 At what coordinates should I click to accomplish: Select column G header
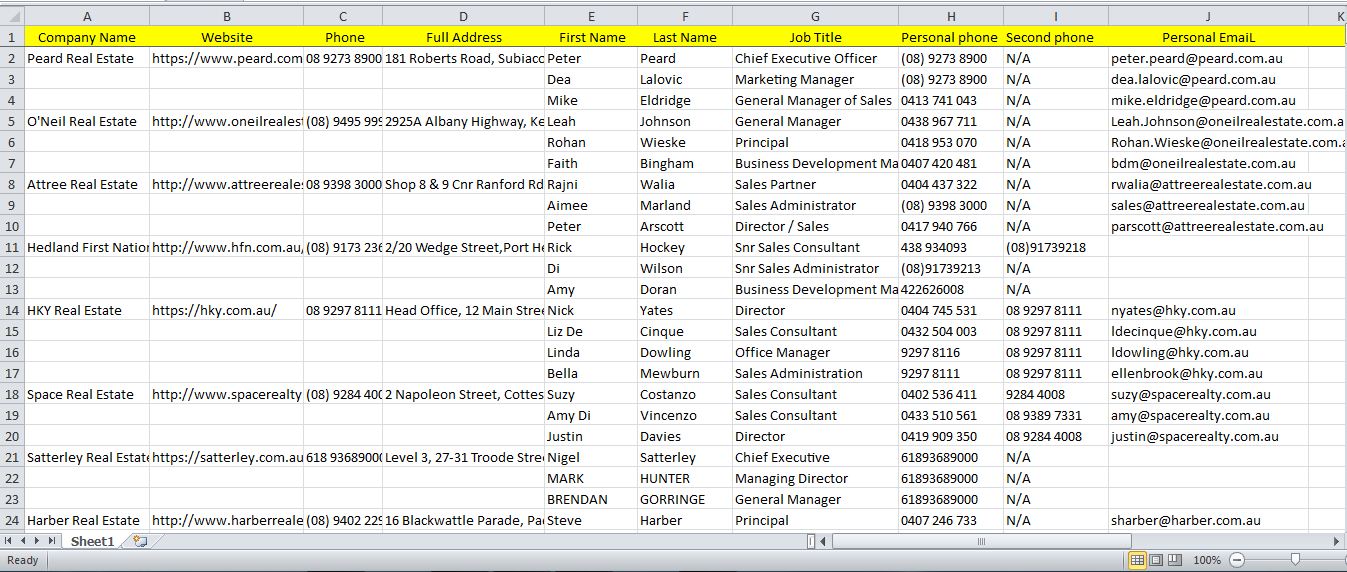pos(814,16)
